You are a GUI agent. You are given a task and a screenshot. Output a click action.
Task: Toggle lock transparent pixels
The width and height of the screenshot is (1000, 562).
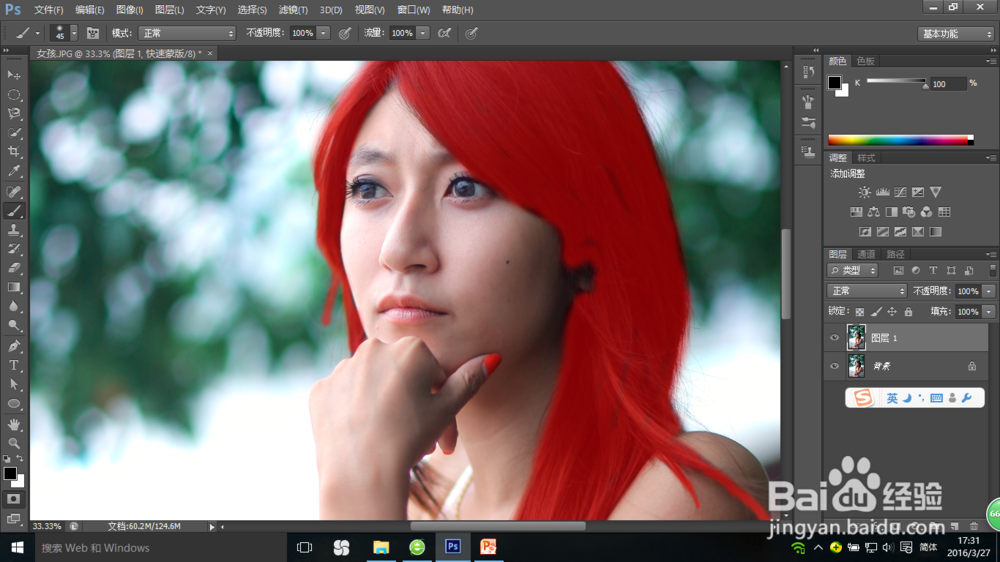pyautogui.click(x=860, y=312)
